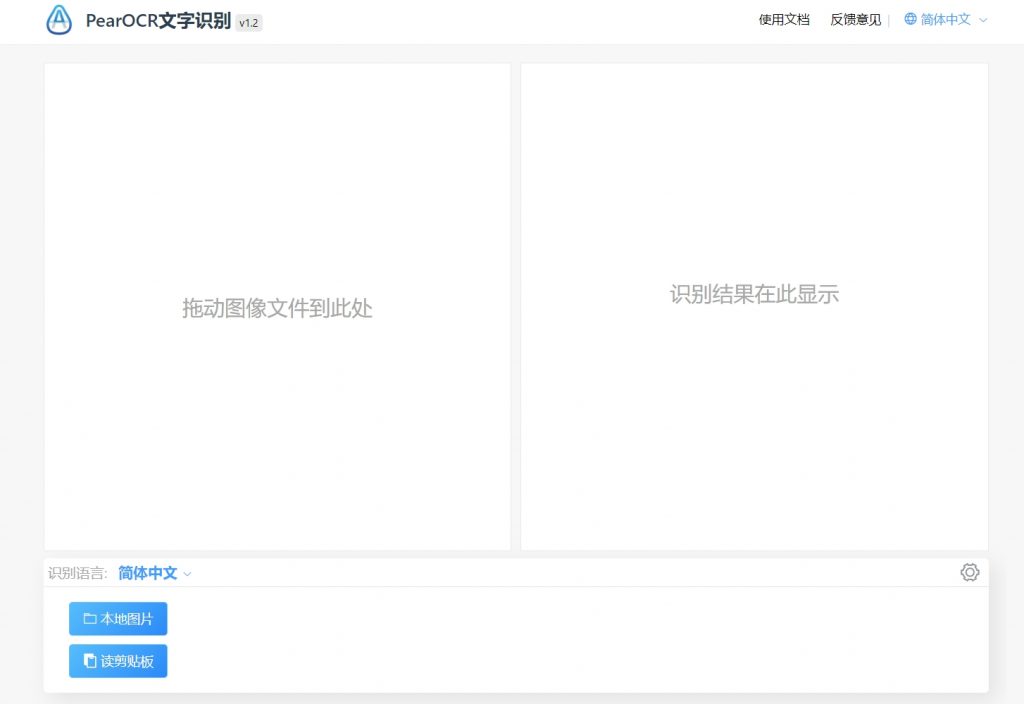Open 使用文档 documentation link
This screenshot has width=1024, height=704.
784,20
